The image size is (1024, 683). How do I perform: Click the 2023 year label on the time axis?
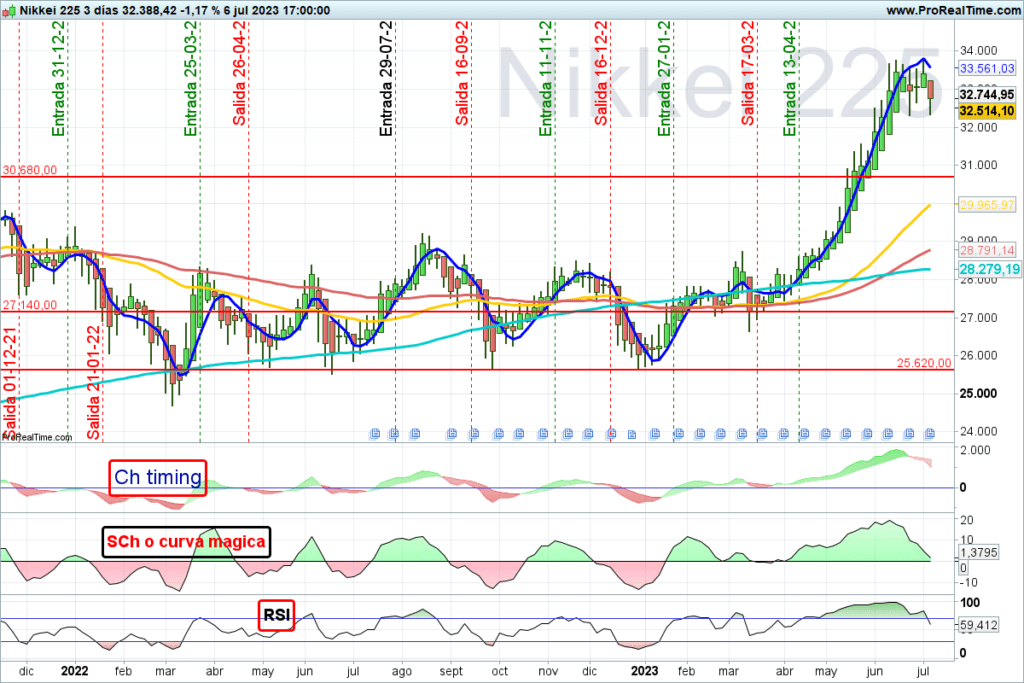tap(645, 671)
